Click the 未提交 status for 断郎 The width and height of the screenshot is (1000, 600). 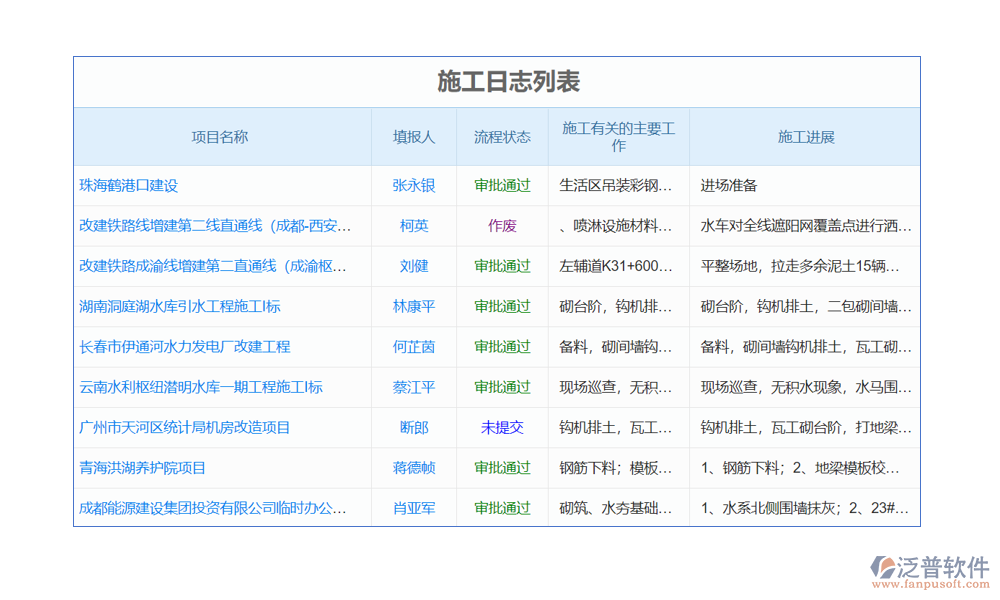pyautogui.click(x=502, y=427)
